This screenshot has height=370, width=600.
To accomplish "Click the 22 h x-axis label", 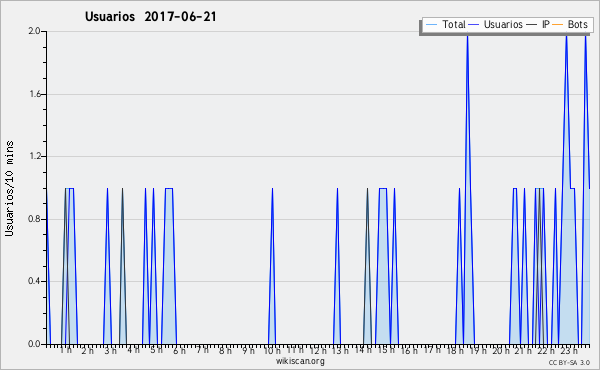I will (546, 350).
